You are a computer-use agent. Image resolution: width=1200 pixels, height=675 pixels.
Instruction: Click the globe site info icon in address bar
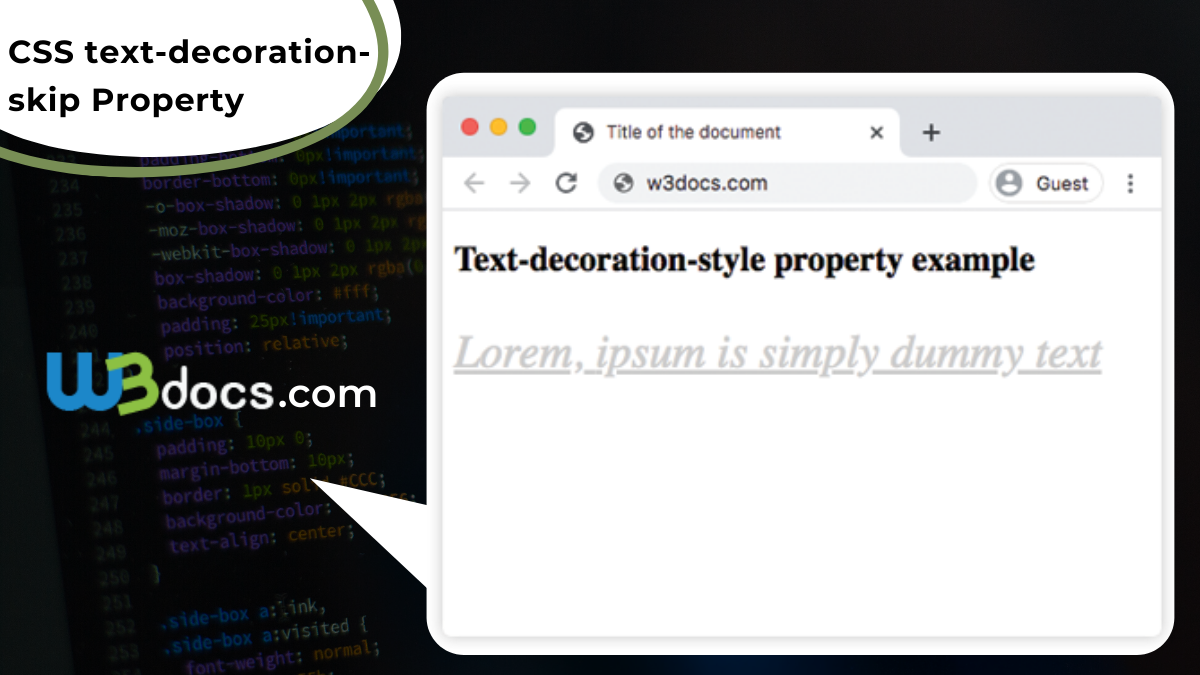pos(624,183)
